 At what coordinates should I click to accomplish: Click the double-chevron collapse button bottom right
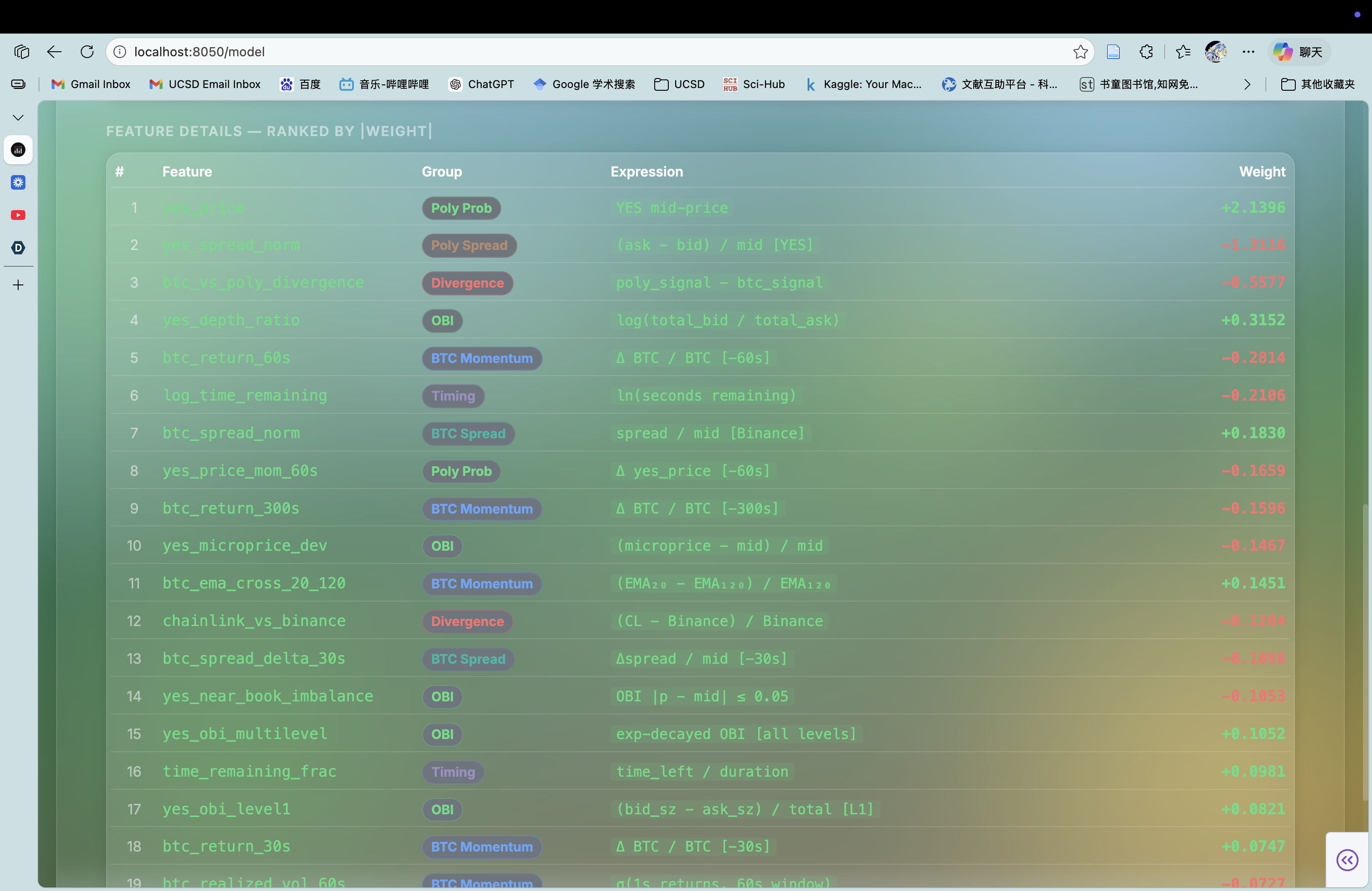click(x=1347, y=861)
